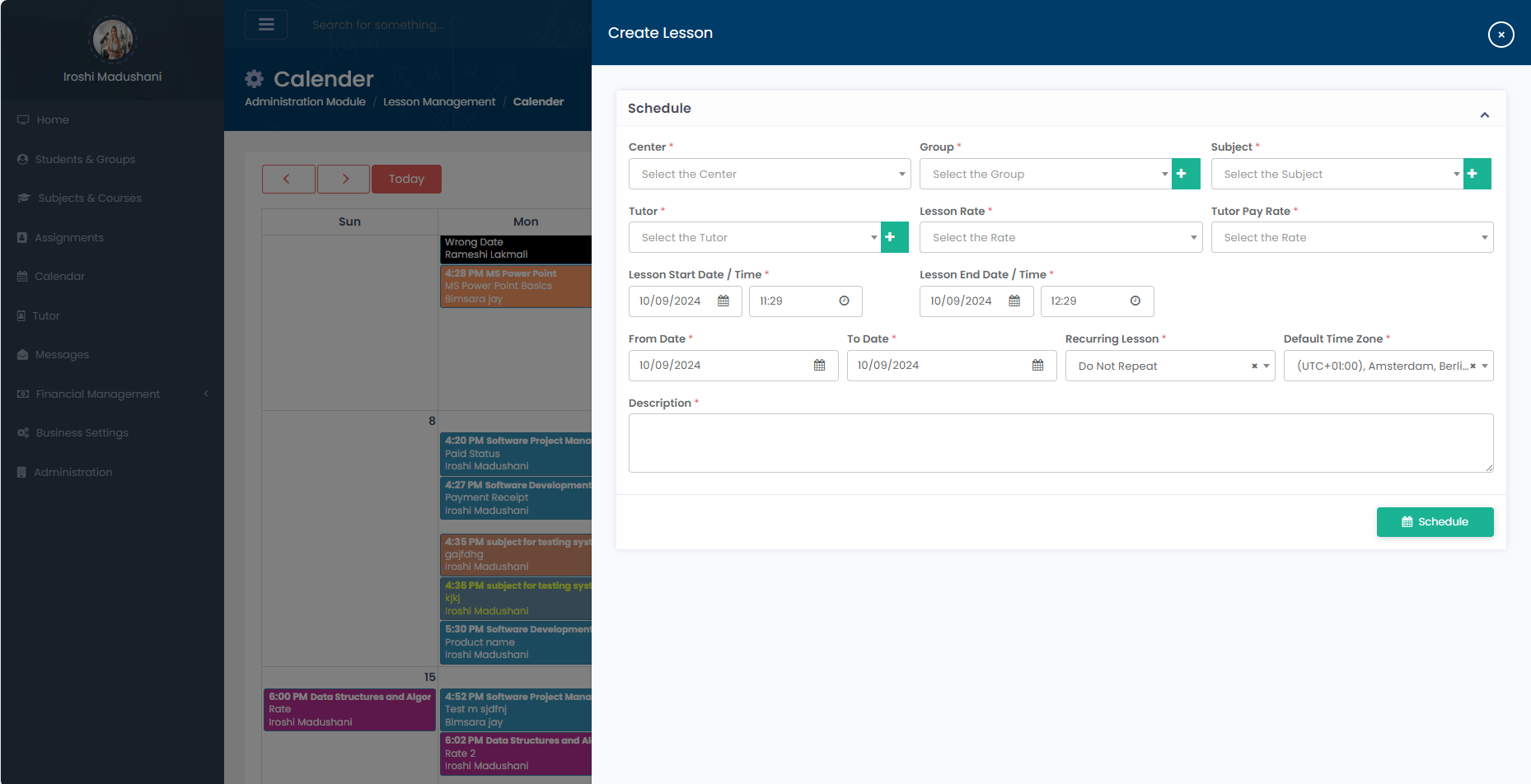Open the Tutor Pay Rate dropdown
Screen dimensions: 1531x784
point(1351,237)
